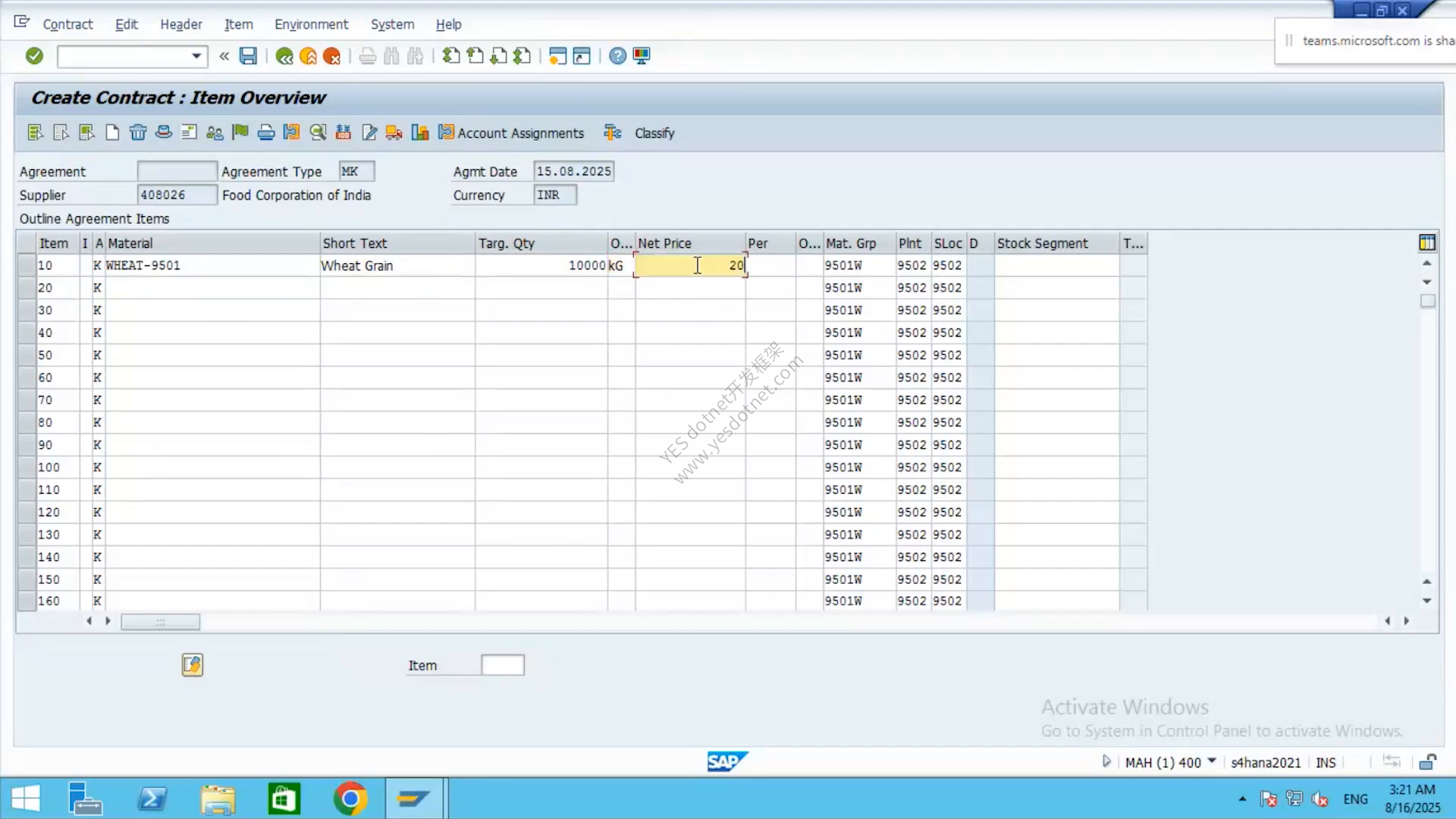
Task: Click the item details icon beside the Item field
Action: click(x=193, y=665)
